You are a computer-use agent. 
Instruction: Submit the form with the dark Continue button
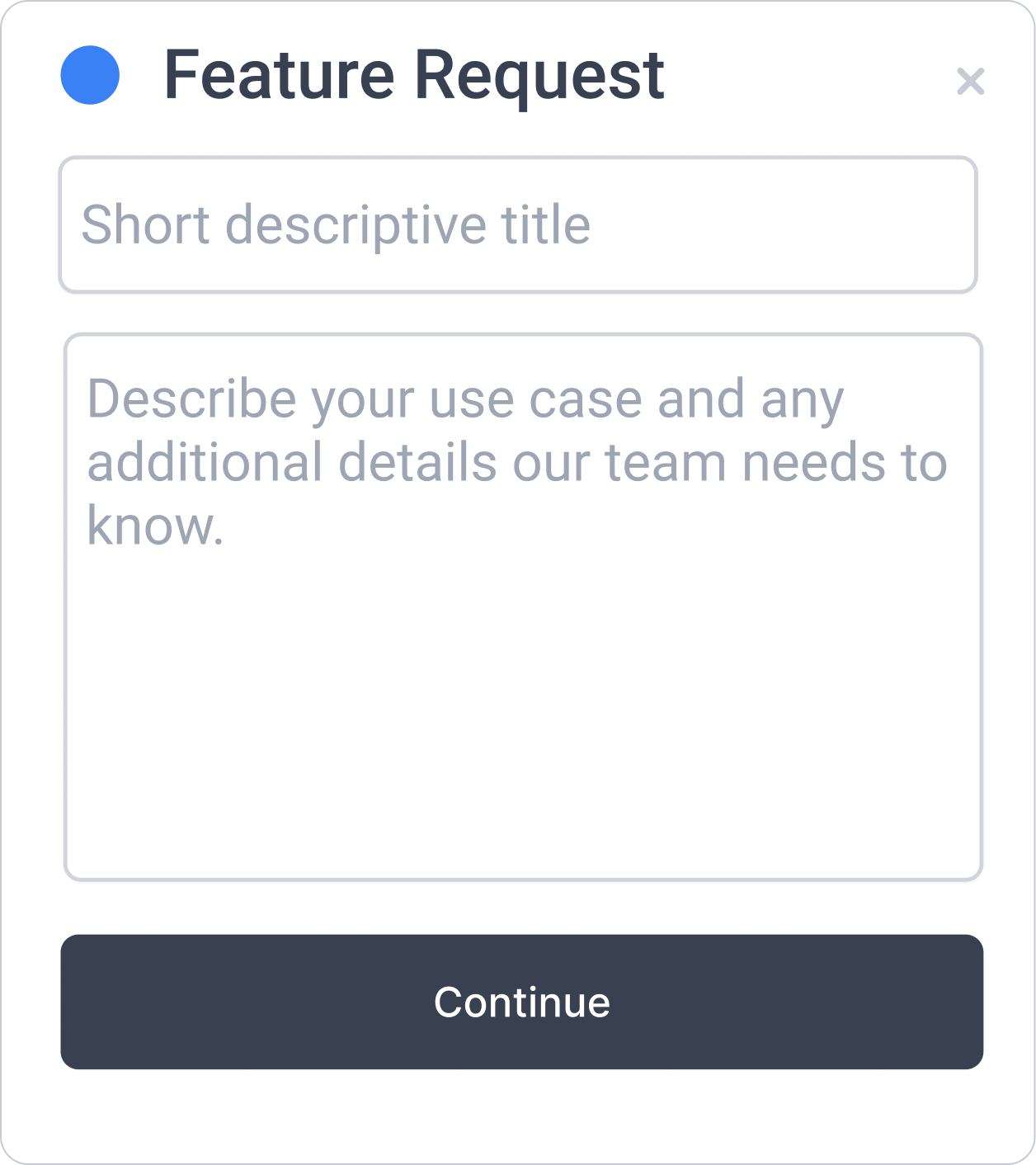(521, 1002)
